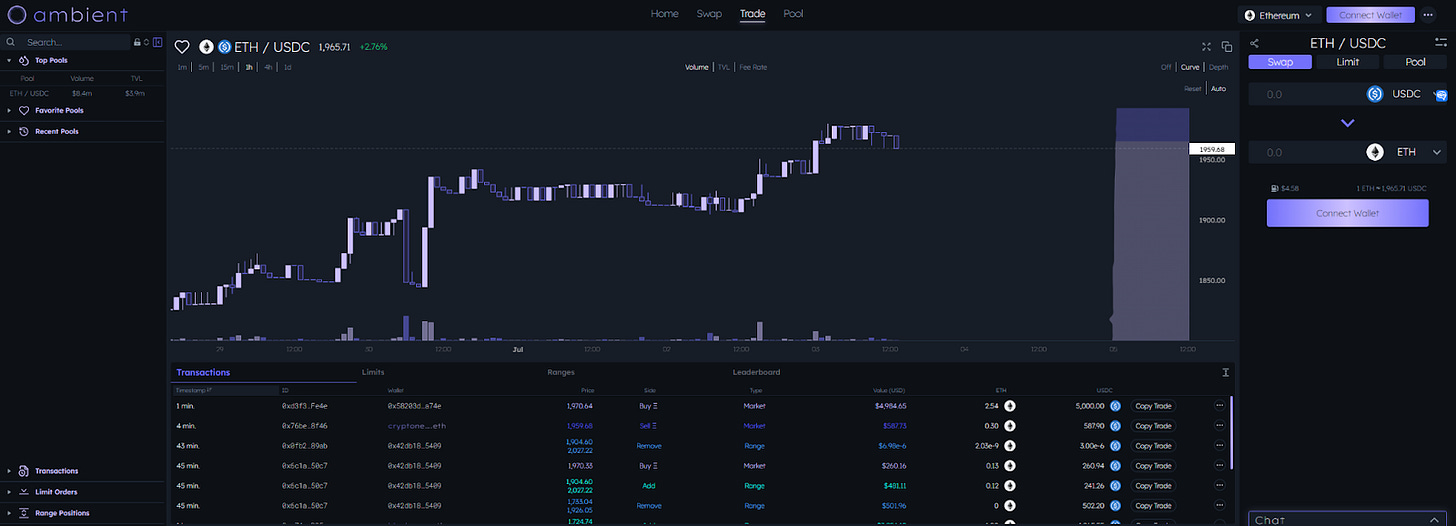Image resolution: width=1456 pixels, height=526 pixels.
Task: Reset the chart view
Action: (x=1192, y=88)
